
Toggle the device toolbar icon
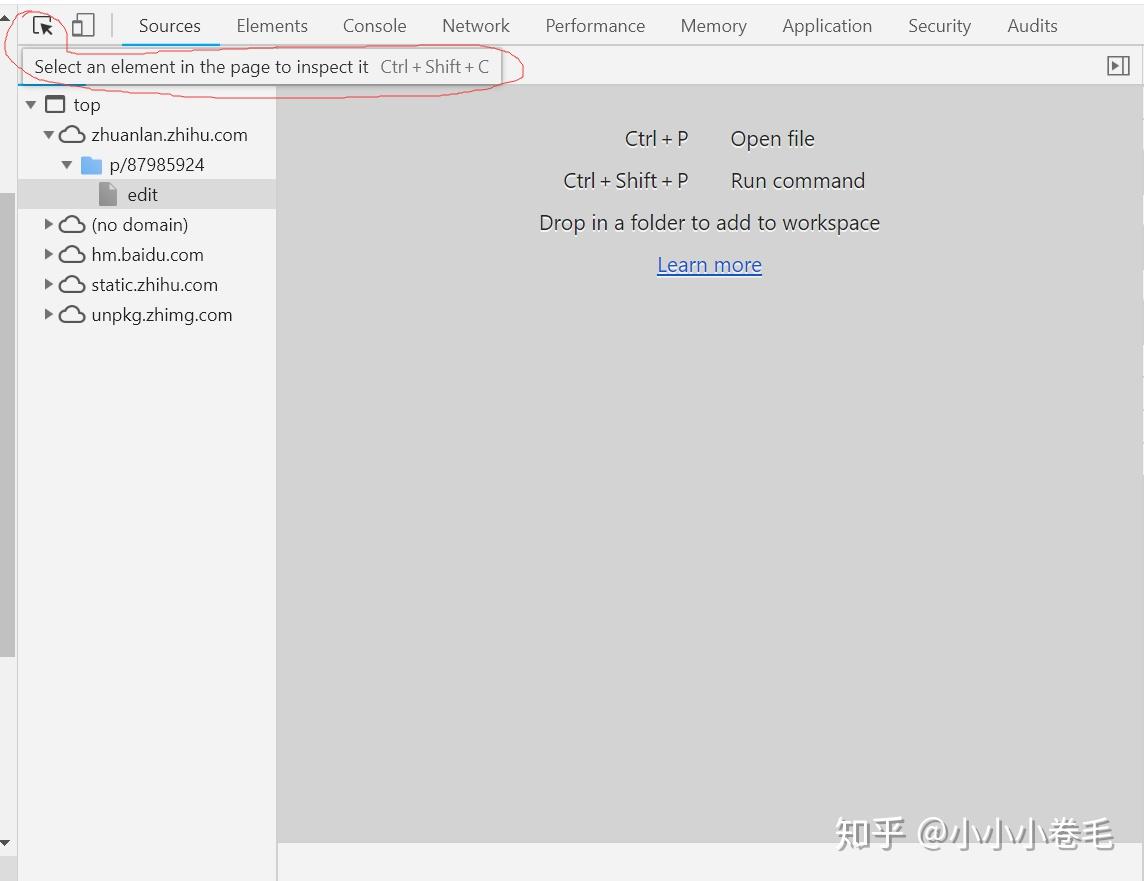(x=83, y=26)
